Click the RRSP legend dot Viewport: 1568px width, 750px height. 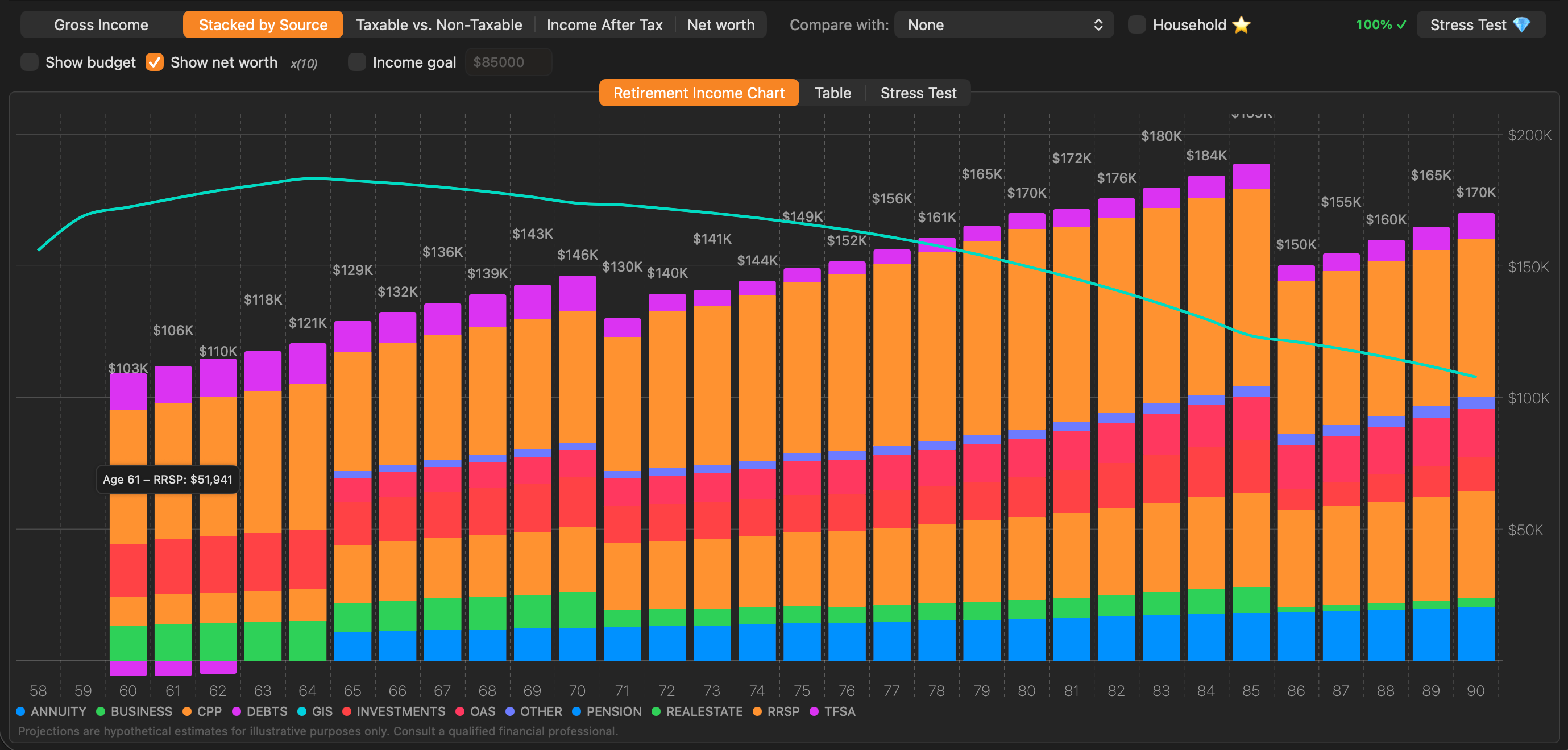(x=757, y=711)
